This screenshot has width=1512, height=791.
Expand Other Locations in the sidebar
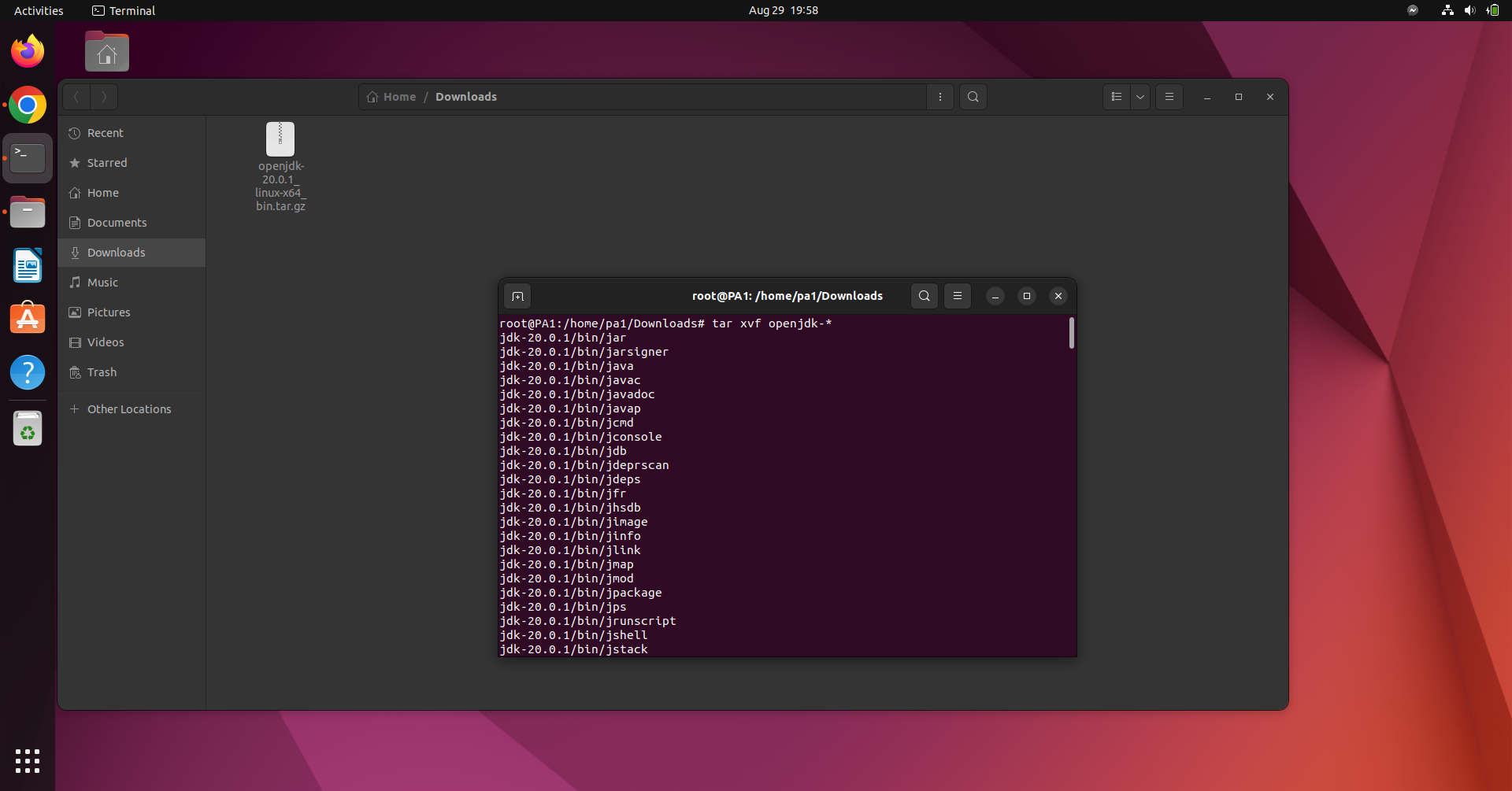tap(129, 408)
